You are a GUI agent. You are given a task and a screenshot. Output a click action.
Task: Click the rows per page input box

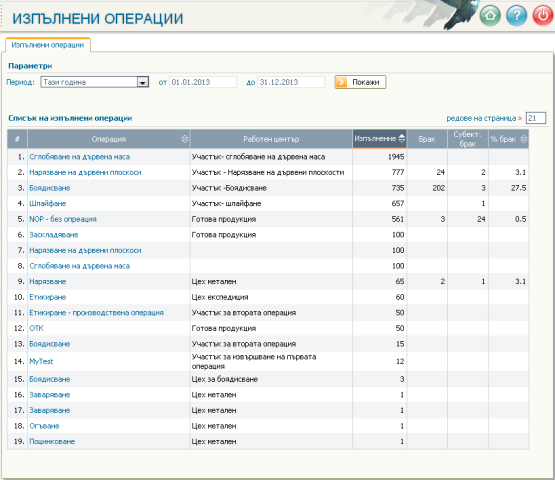[536, 118]
